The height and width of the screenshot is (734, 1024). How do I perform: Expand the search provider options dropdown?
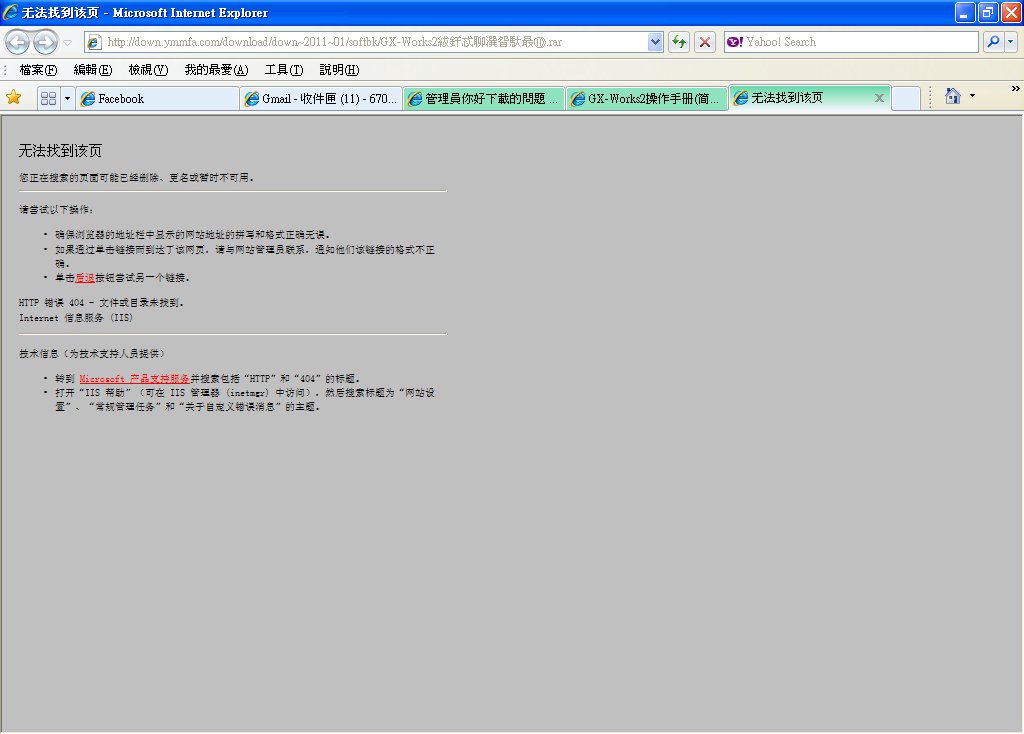(1011, 42)
